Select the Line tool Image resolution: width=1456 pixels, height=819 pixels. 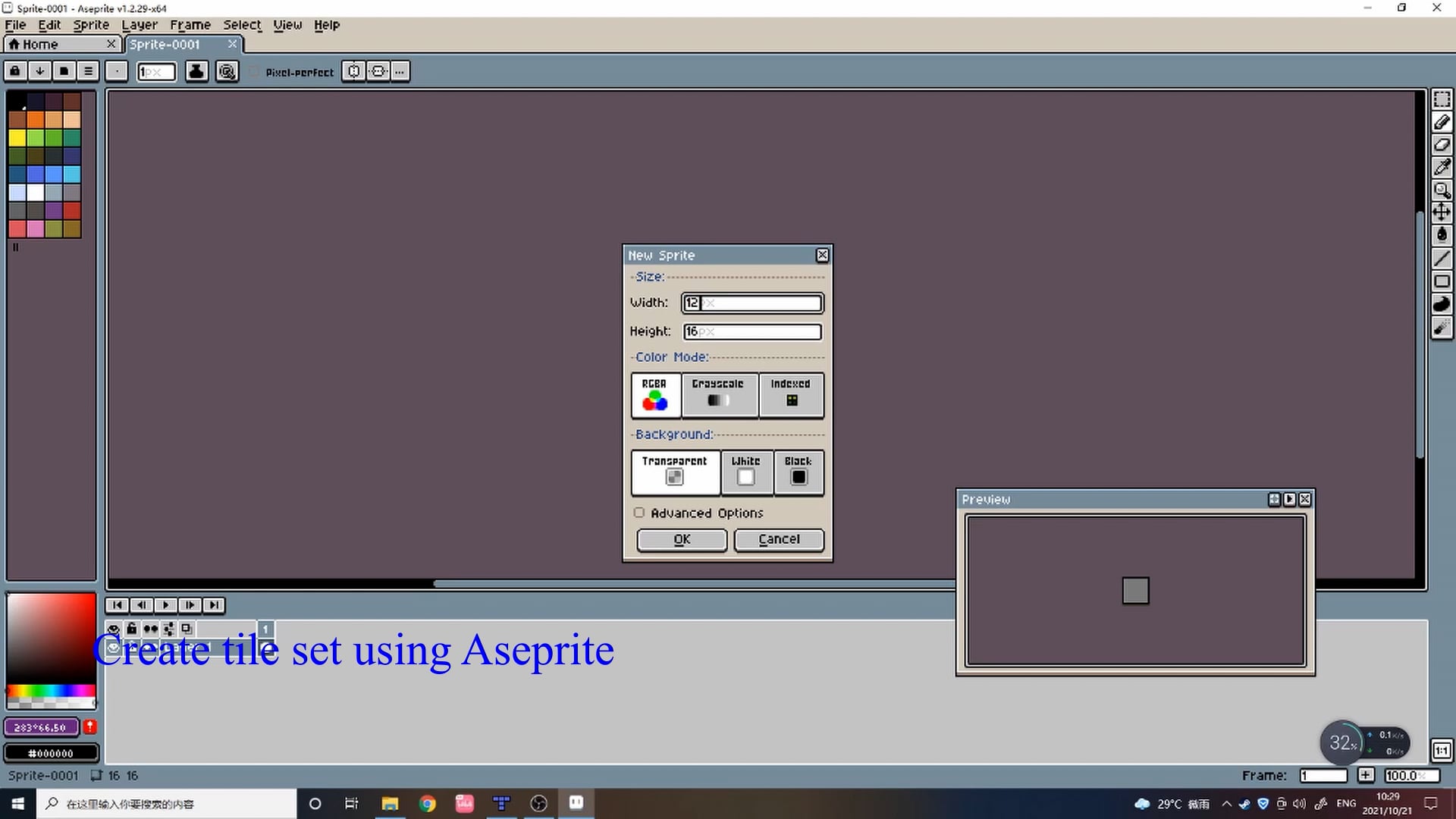point(1442,259)
